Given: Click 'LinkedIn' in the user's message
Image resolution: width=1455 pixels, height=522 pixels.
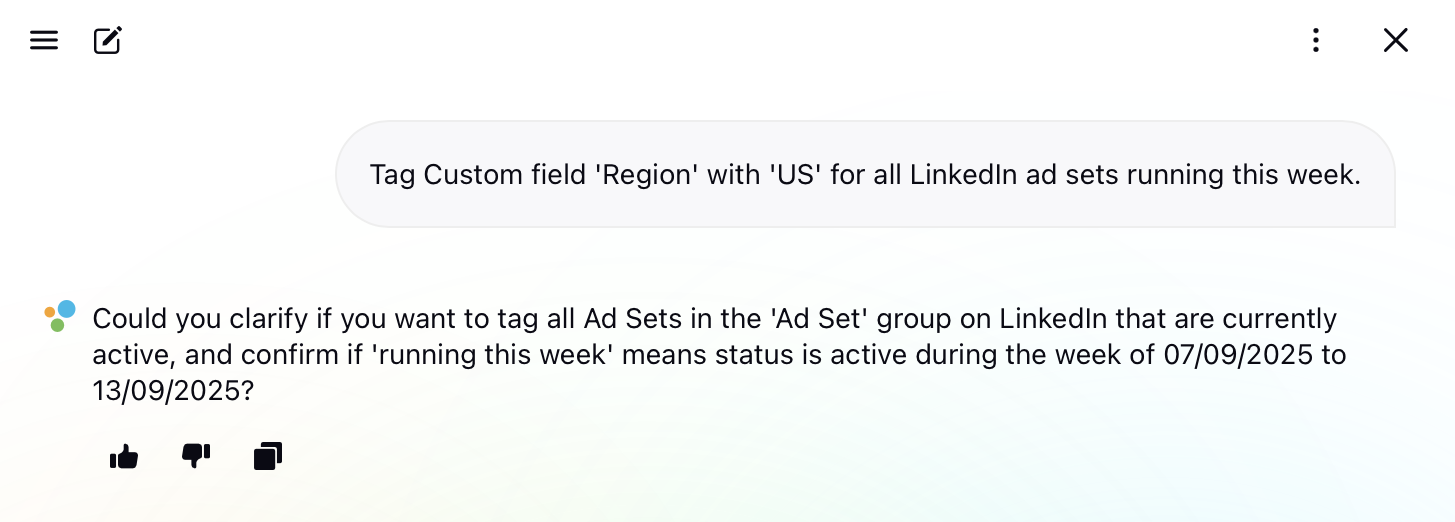Looking at the screenshot, I should click(x=963, y=175).
